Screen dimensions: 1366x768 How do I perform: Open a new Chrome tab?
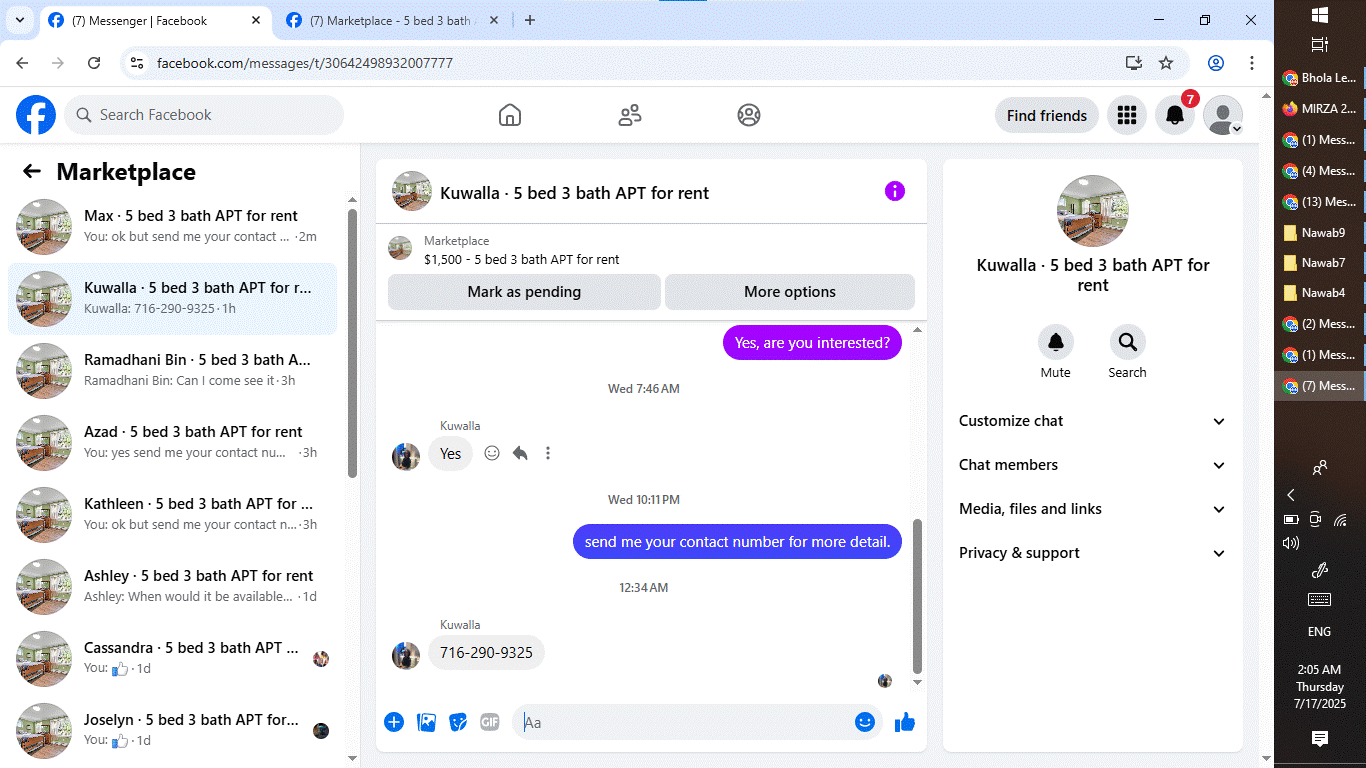530,20
